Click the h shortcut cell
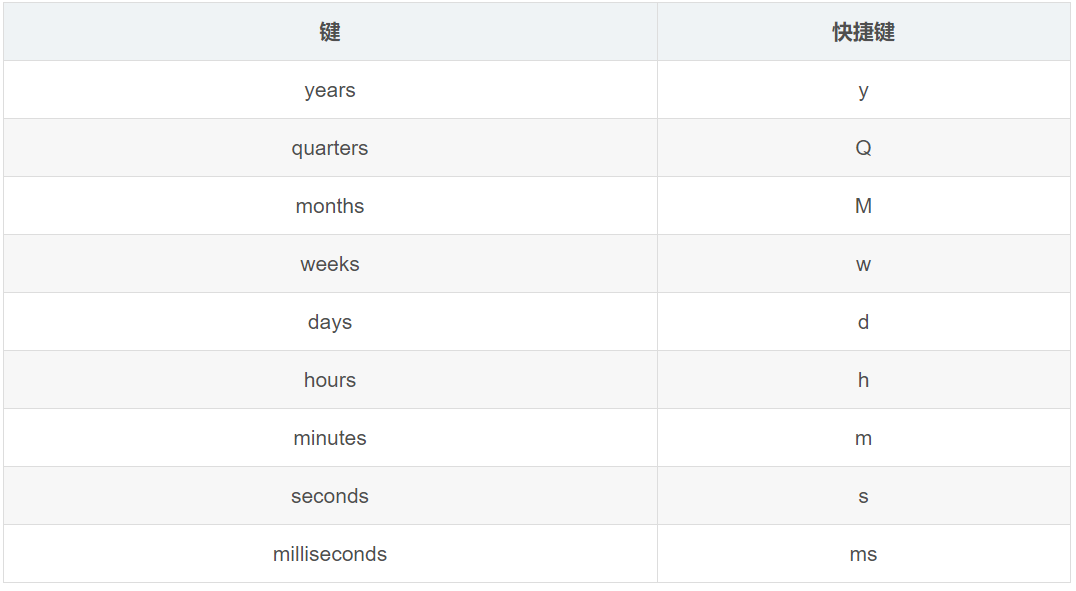This screenshot has height=591, width=1076. tap(863, 380)
